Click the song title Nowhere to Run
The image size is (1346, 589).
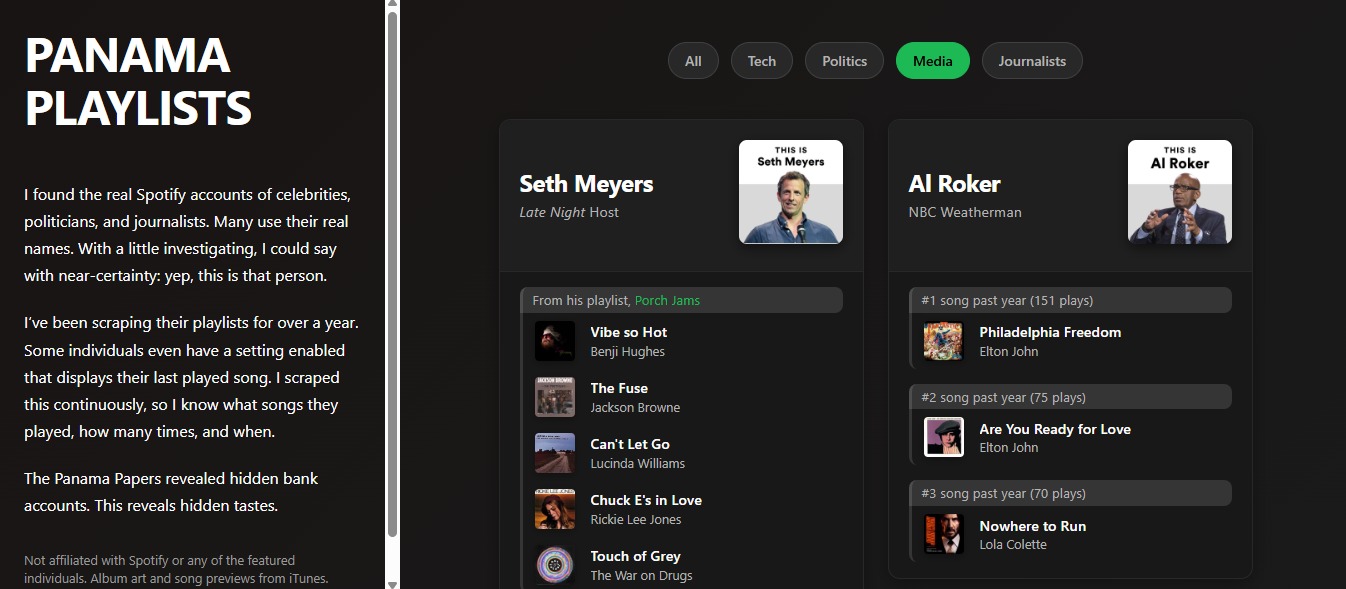pyautogui.click(x=1033, y=526)
